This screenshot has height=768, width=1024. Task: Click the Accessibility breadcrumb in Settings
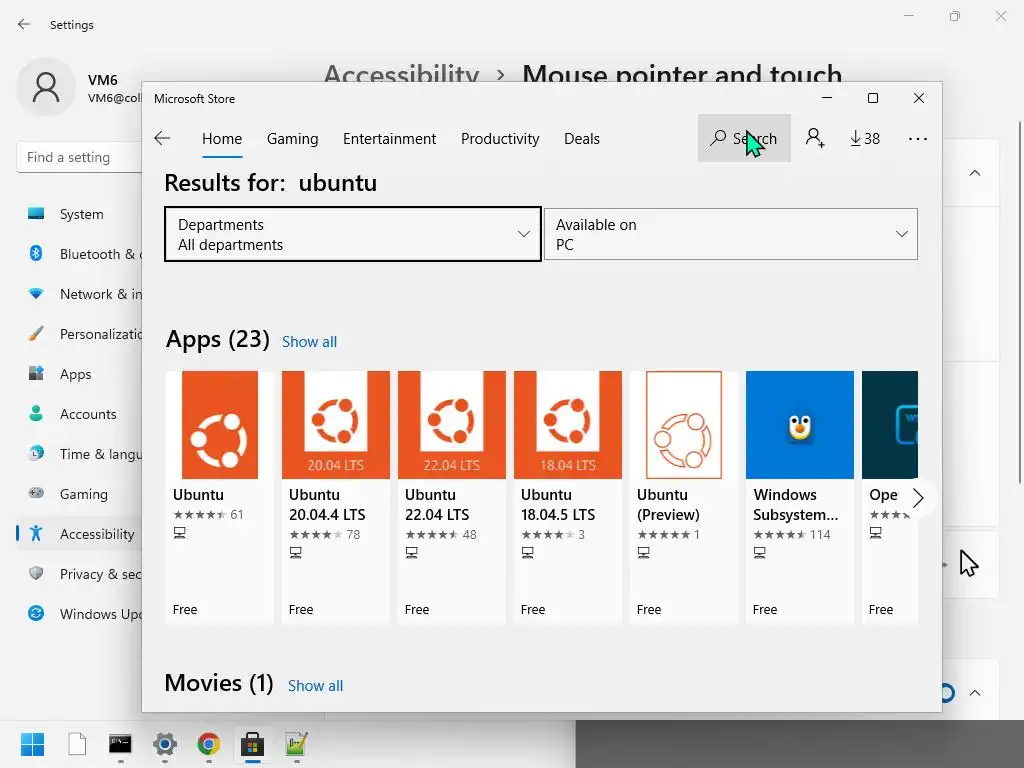pyautogui.click(x=402, y=74)
